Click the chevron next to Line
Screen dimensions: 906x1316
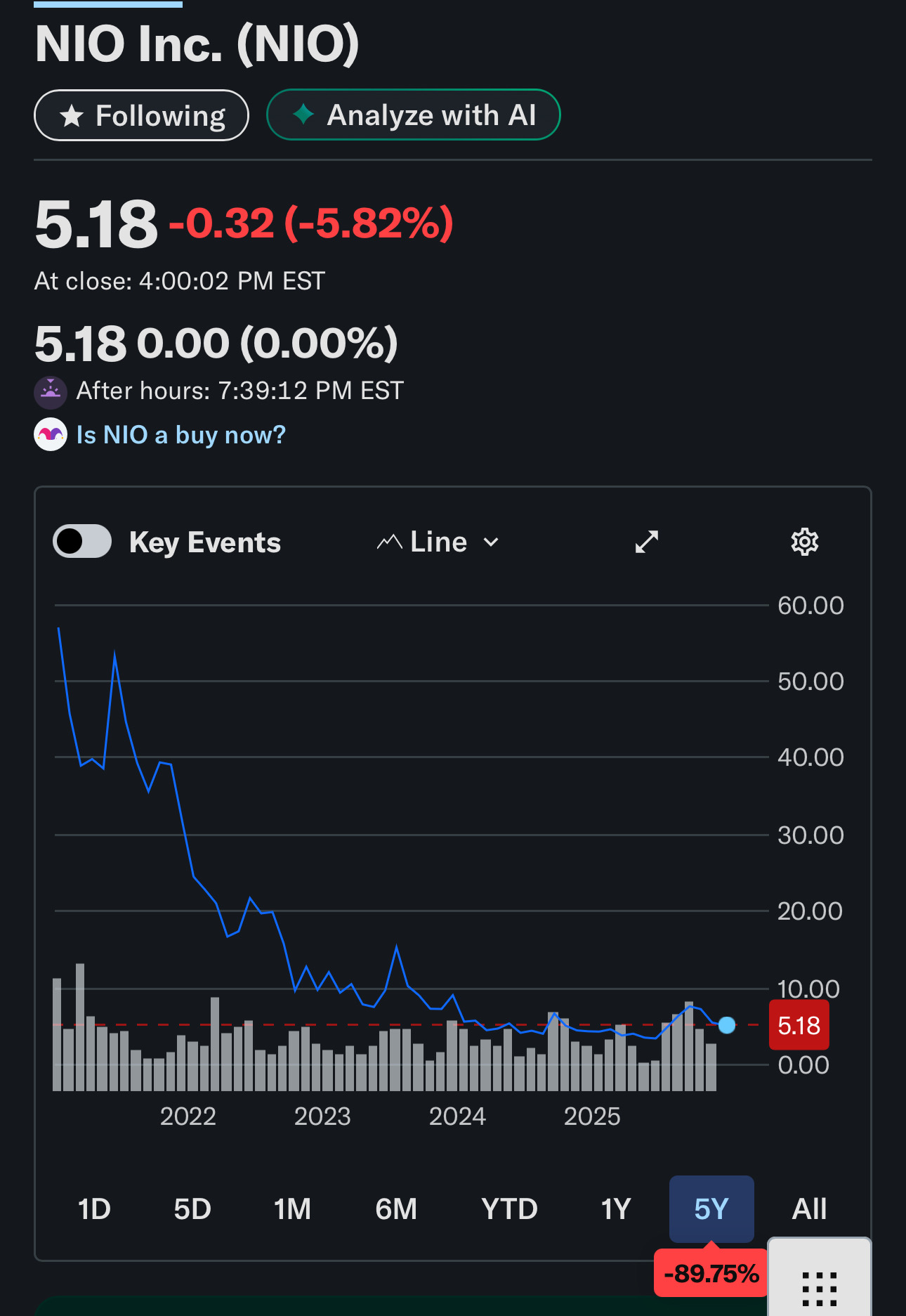point(491,542)
